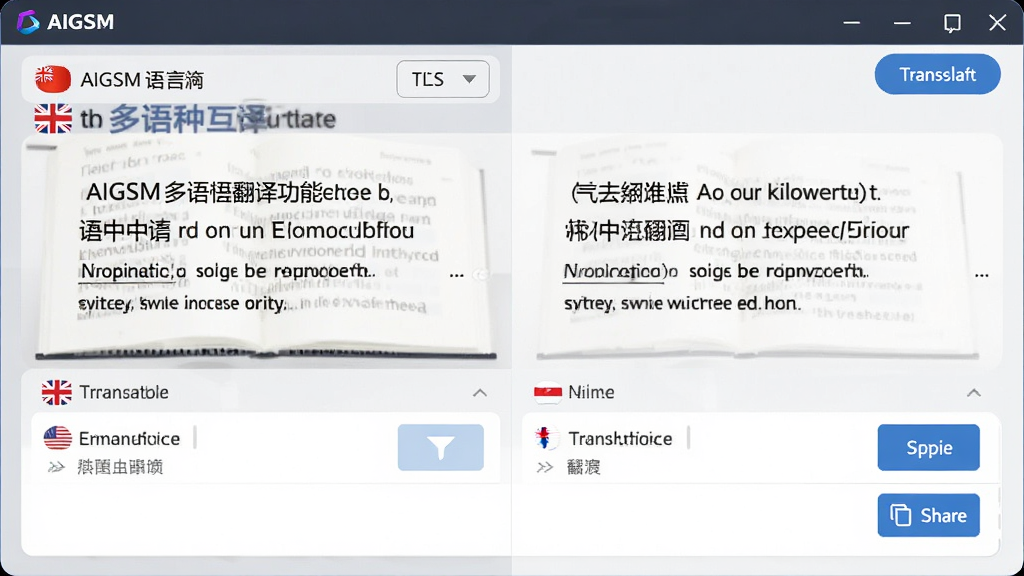Click the underlined Nropinatic link in left panel
The width and height of the screenshot is (1024, 576).
point(133,270)
